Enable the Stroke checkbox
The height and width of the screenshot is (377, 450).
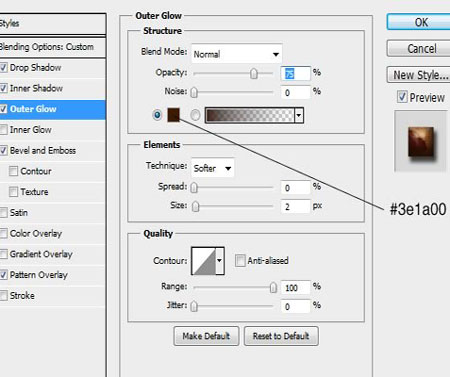click(x=3, y=295)
